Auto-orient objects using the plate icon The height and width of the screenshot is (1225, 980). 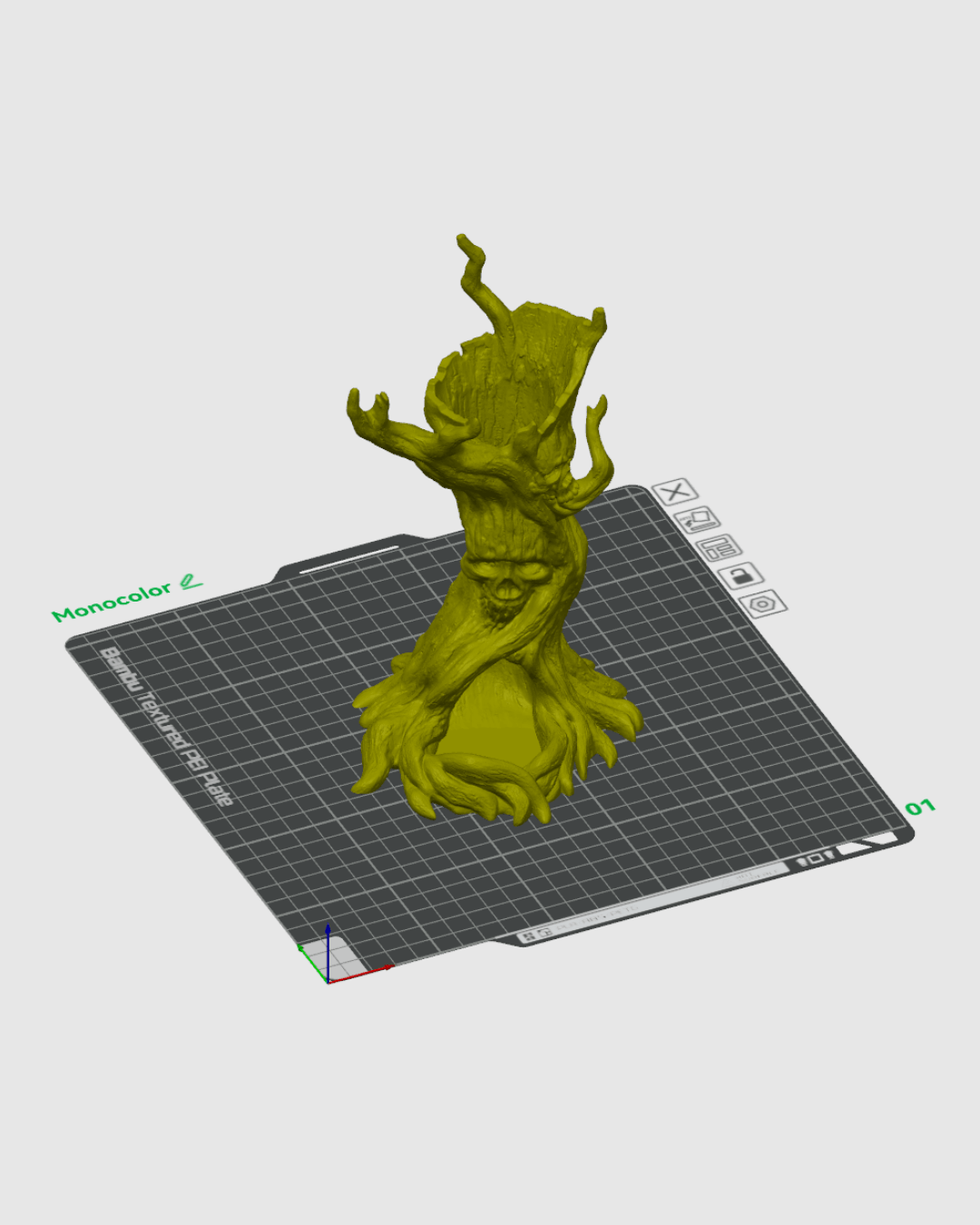coord(697,521)
